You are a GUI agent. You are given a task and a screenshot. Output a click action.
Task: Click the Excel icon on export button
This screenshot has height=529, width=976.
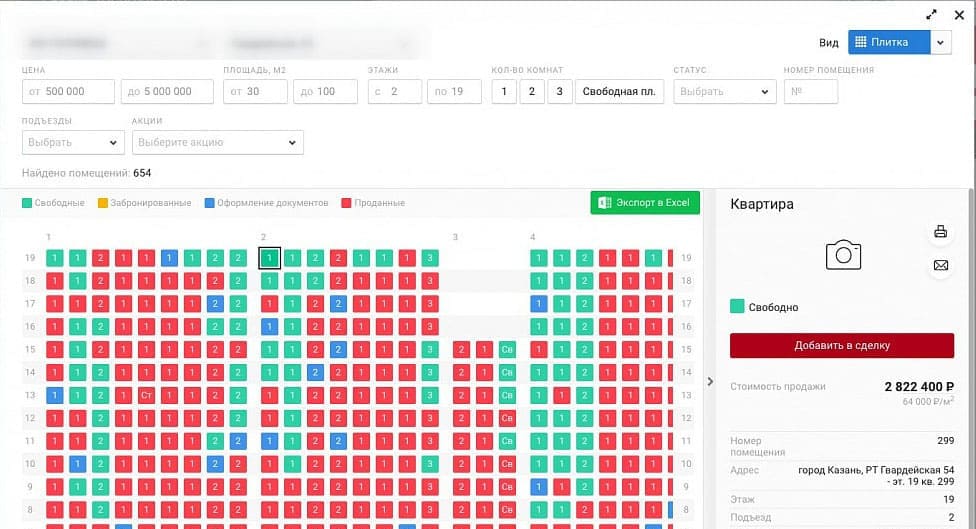point(604,203)
